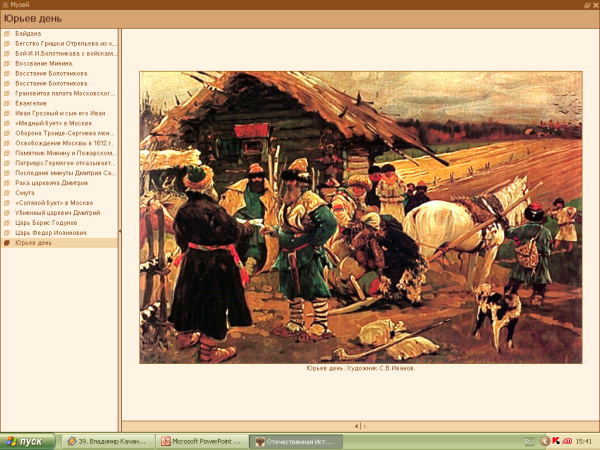600x450 pixels.
Task: Click the icon beside the Смута item
Action: 7,192
